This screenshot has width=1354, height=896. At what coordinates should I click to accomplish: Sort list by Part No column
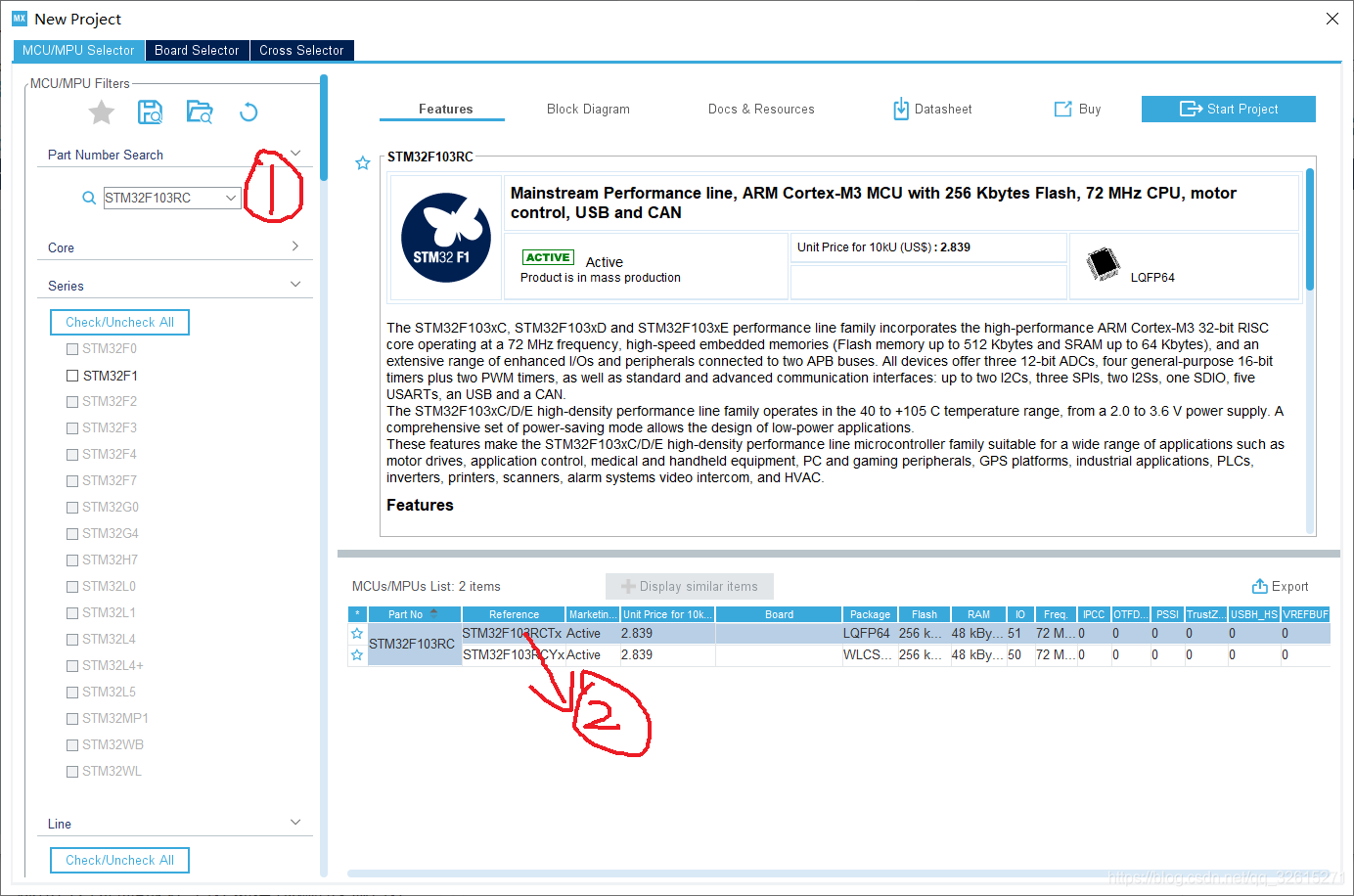(415, 614)
